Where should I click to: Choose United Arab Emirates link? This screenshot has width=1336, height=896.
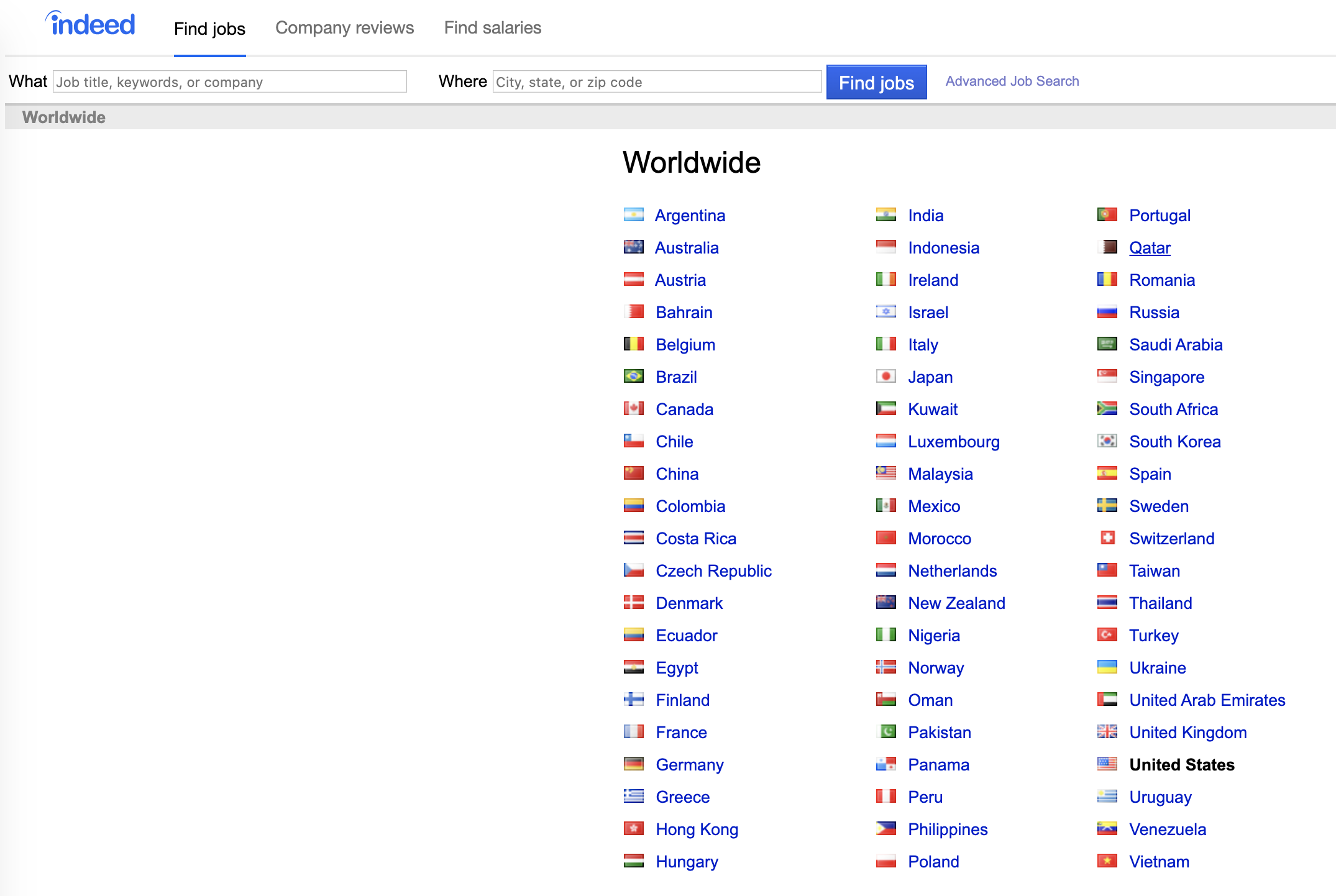pyautogui.click(x=1207, y=700)
